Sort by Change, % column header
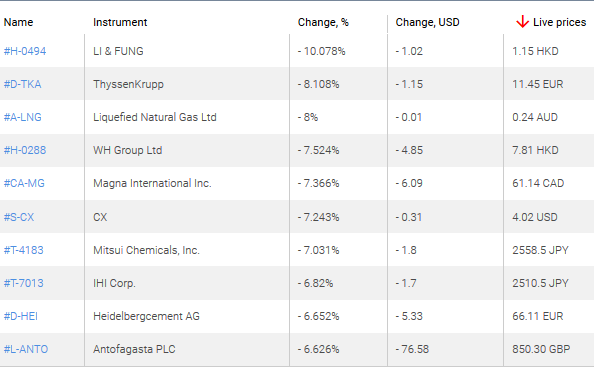 click(x=323, y=22)
